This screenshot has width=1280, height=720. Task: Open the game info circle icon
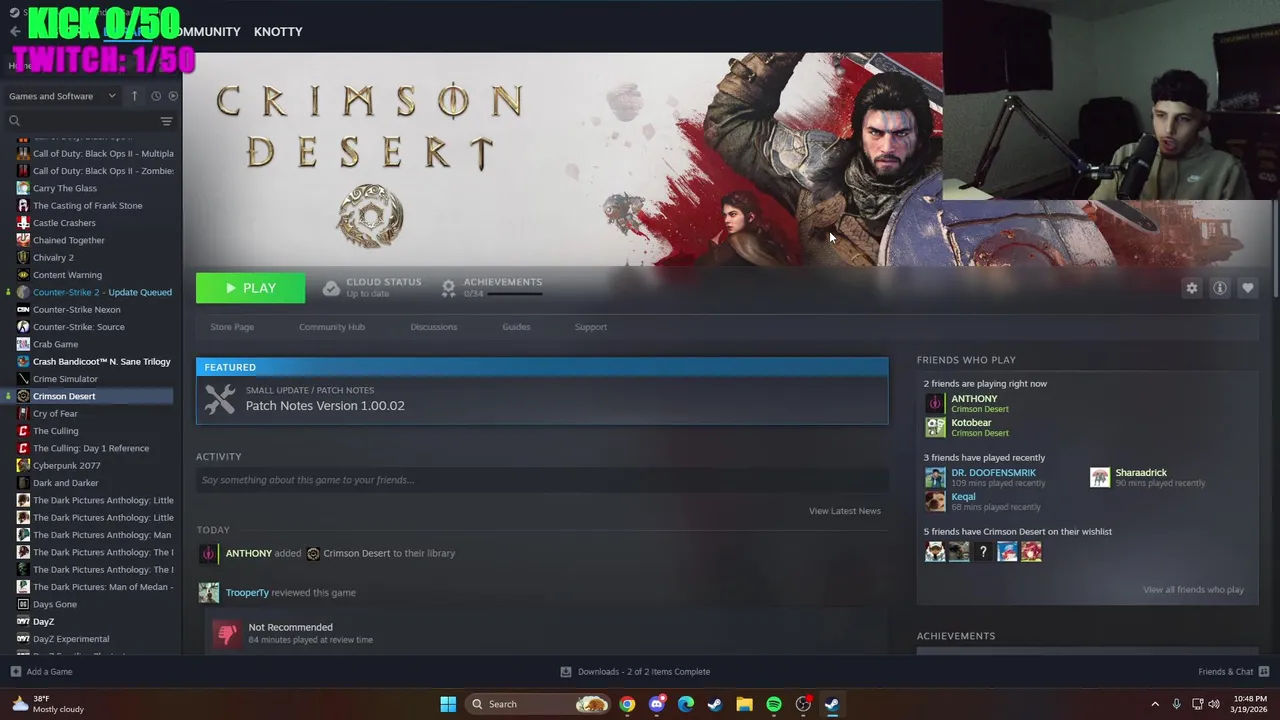click(x=1219, y=288)
